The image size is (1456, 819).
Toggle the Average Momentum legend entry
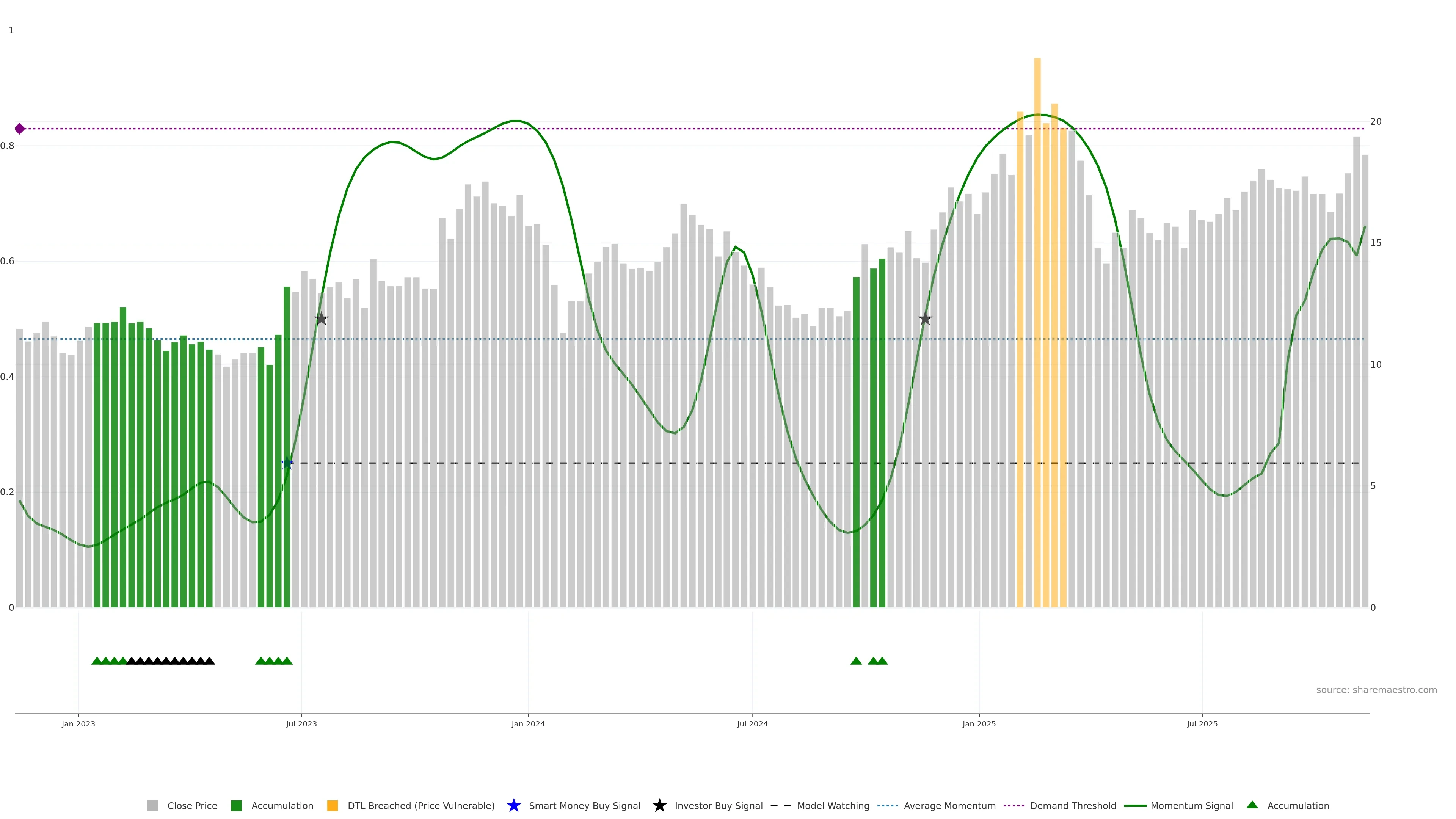(x=949, y=805)
